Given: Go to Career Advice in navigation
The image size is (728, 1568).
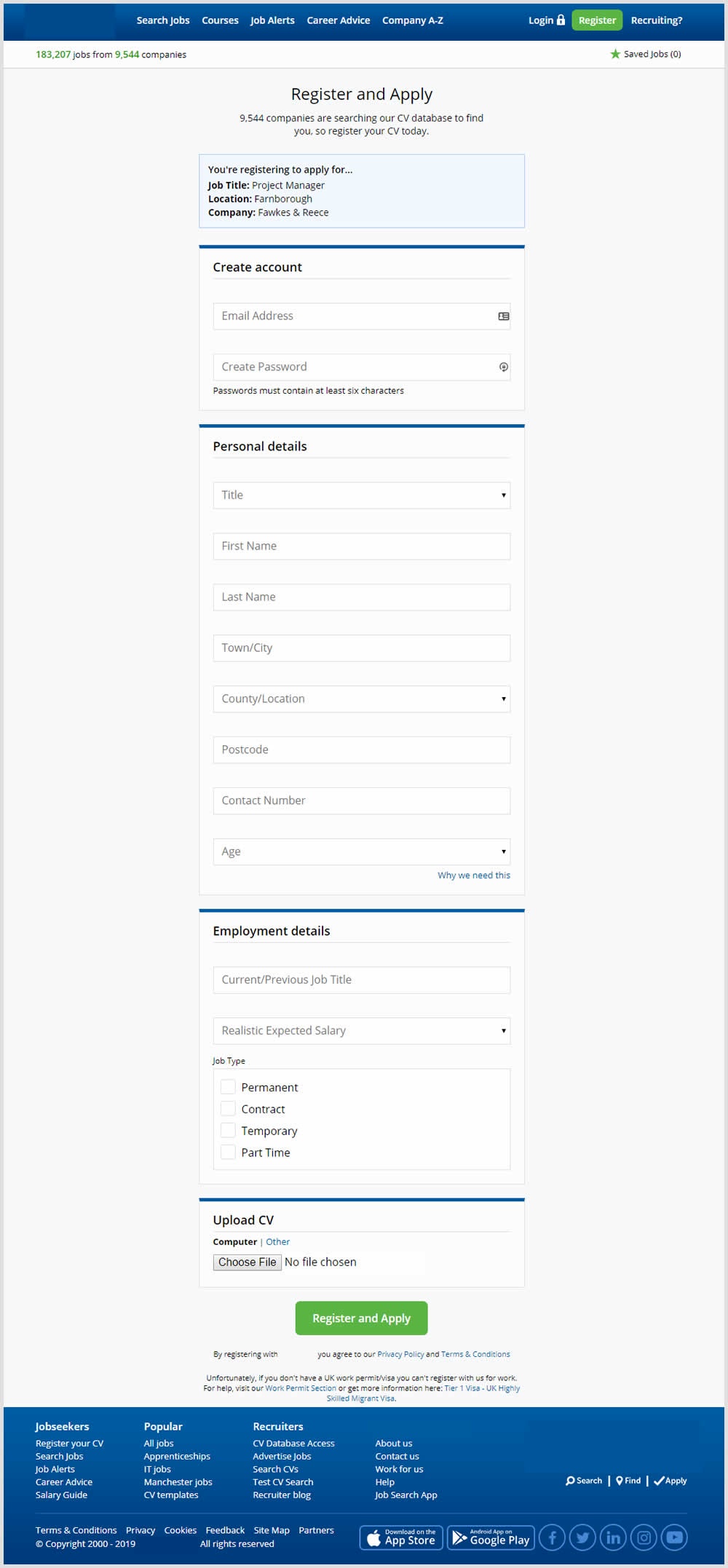Looking at the screenshot, I should tap(338, 20).
